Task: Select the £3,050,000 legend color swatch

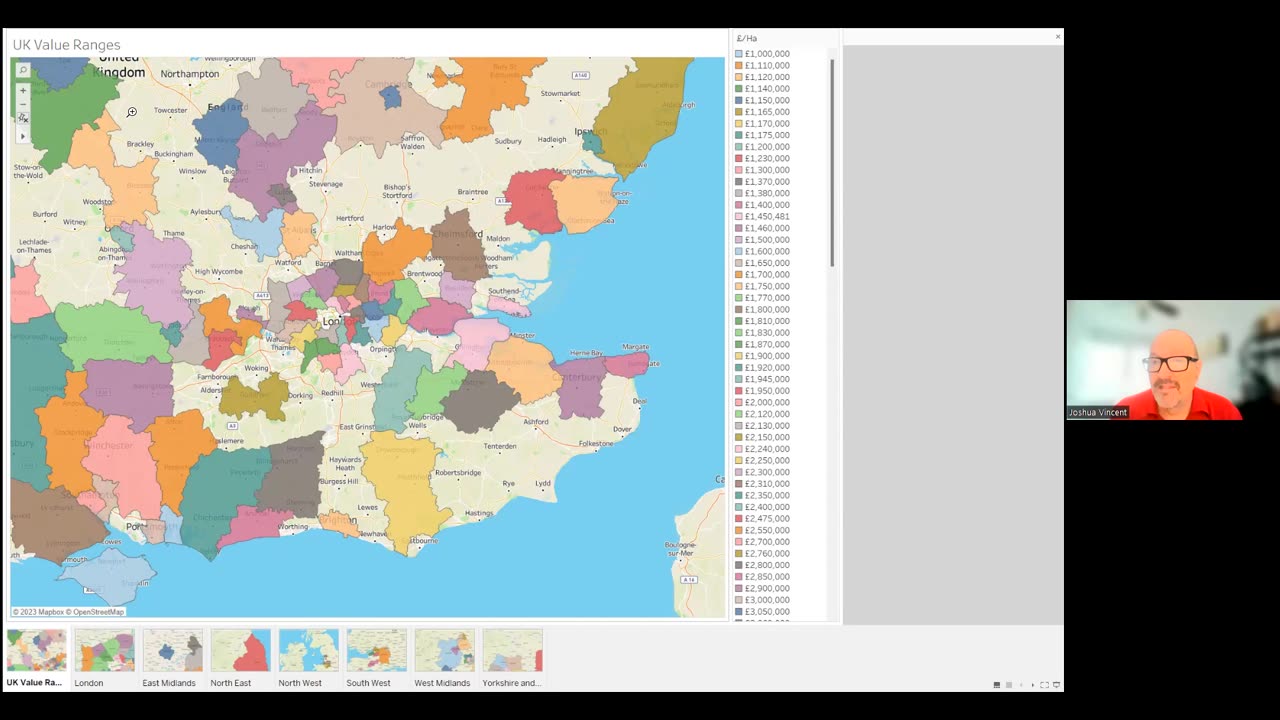Action: click(x=739, y=611)
